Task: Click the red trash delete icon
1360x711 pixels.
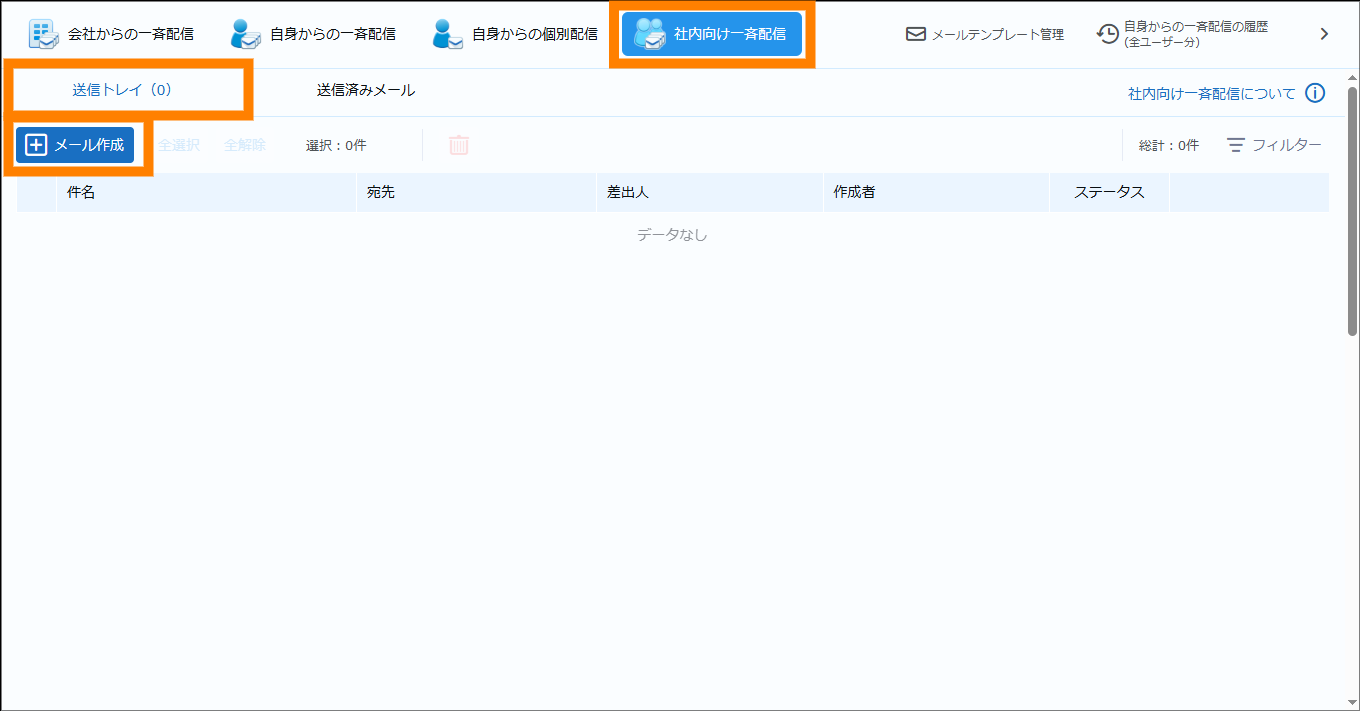Action: (x=459, y=145)
